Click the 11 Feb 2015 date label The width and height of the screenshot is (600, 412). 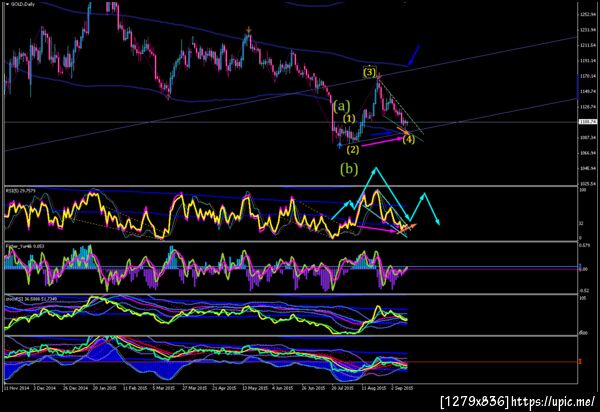point(135,388)
